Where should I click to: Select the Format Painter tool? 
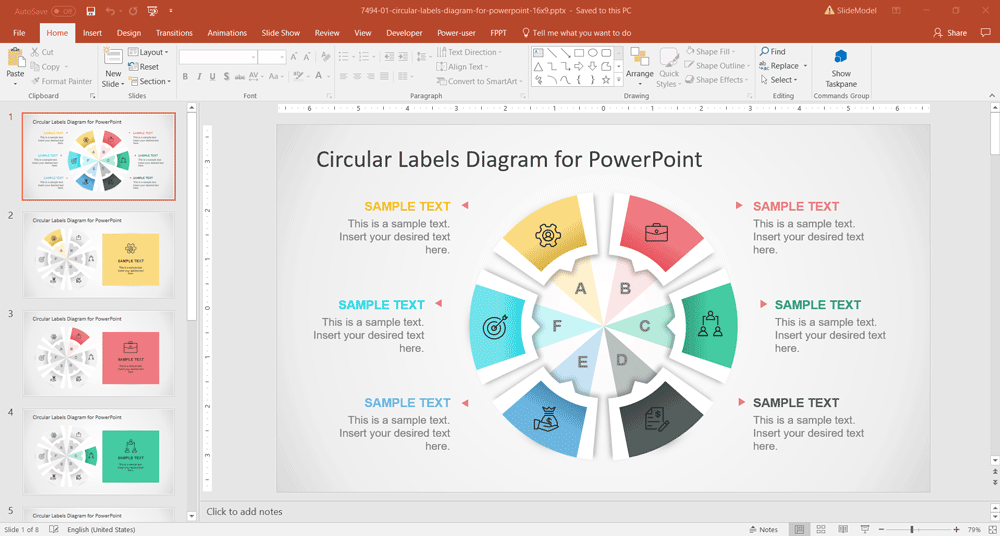61,81
